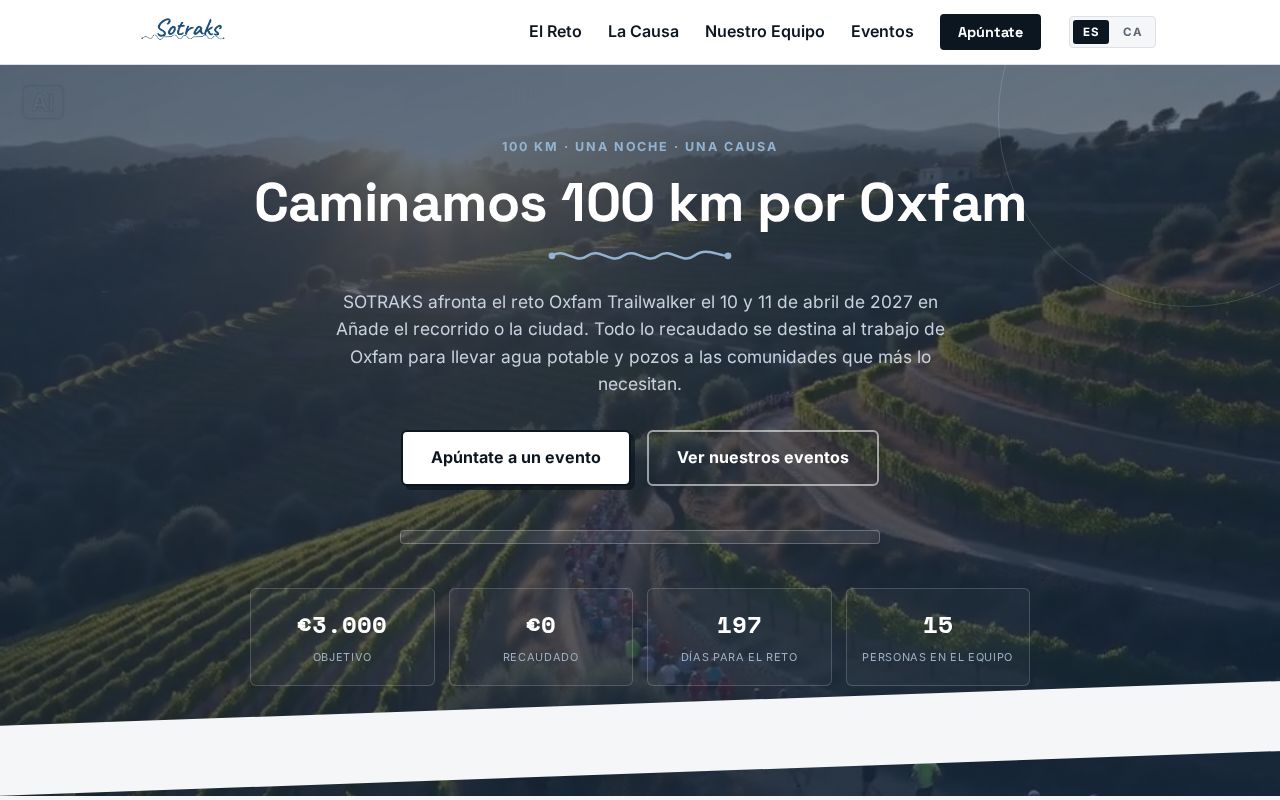Viewport: 1280px width, 800px height.
Task: Switch language to ES
Action: [1091, 32]
